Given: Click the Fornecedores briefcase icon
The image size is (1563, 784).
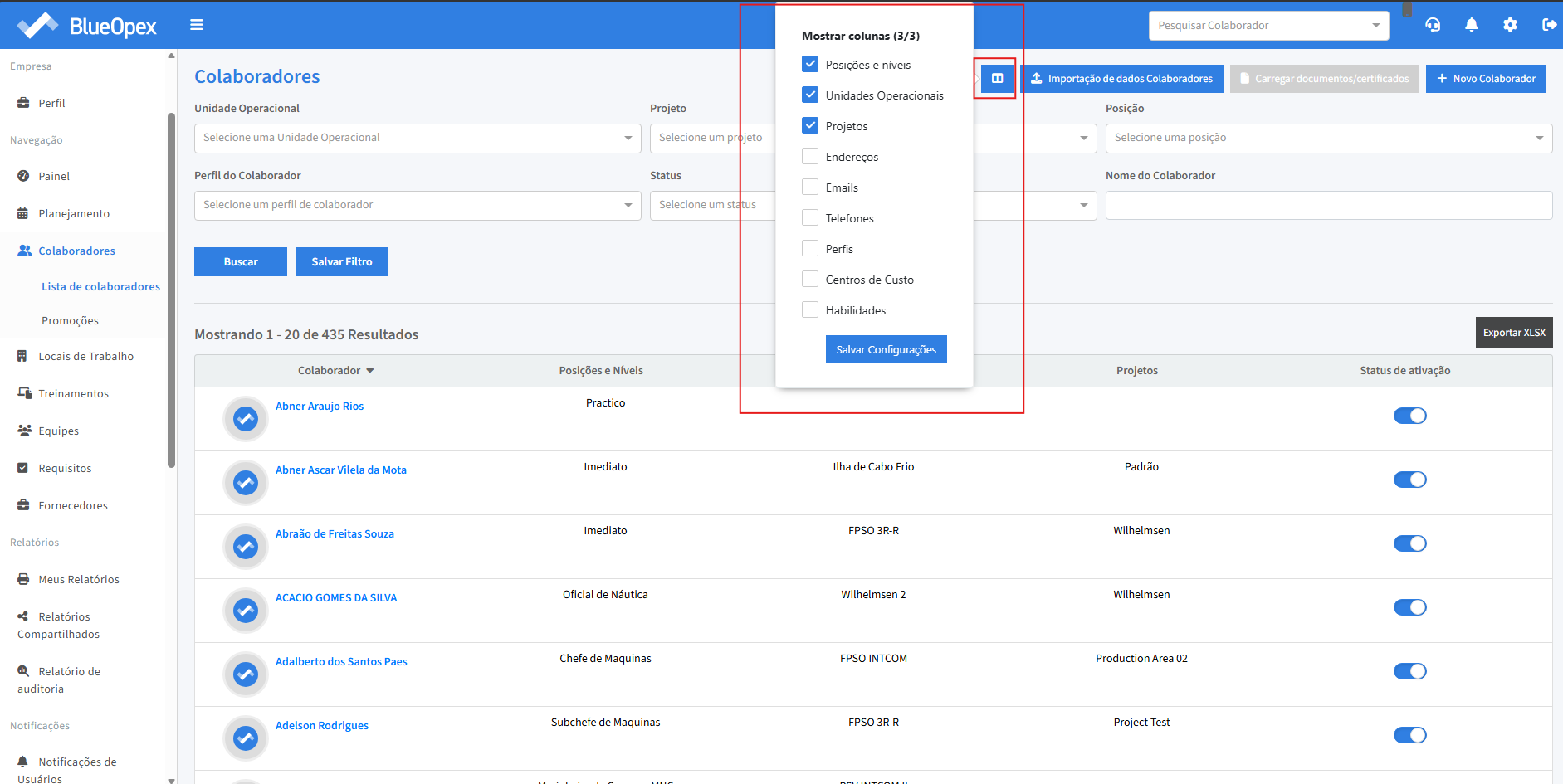Looking at the screenshot, I should (x=23, y=505).
